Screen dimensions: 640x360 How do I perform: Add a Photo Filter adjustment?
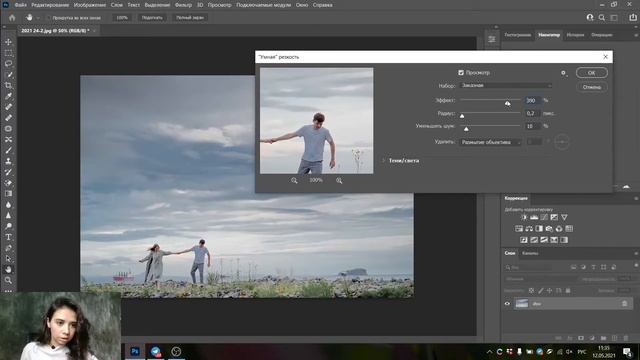(x=549, y=229)
